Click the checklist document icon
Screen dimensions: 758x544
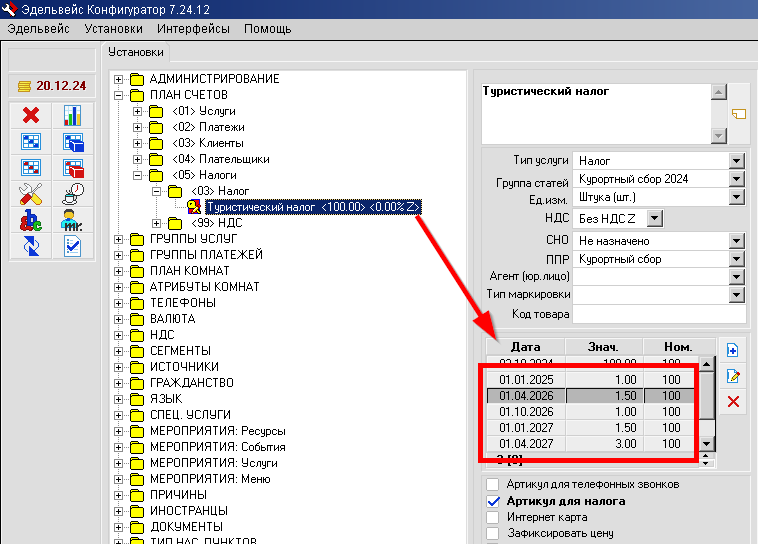pyautogui.click(x=73, y=246)
